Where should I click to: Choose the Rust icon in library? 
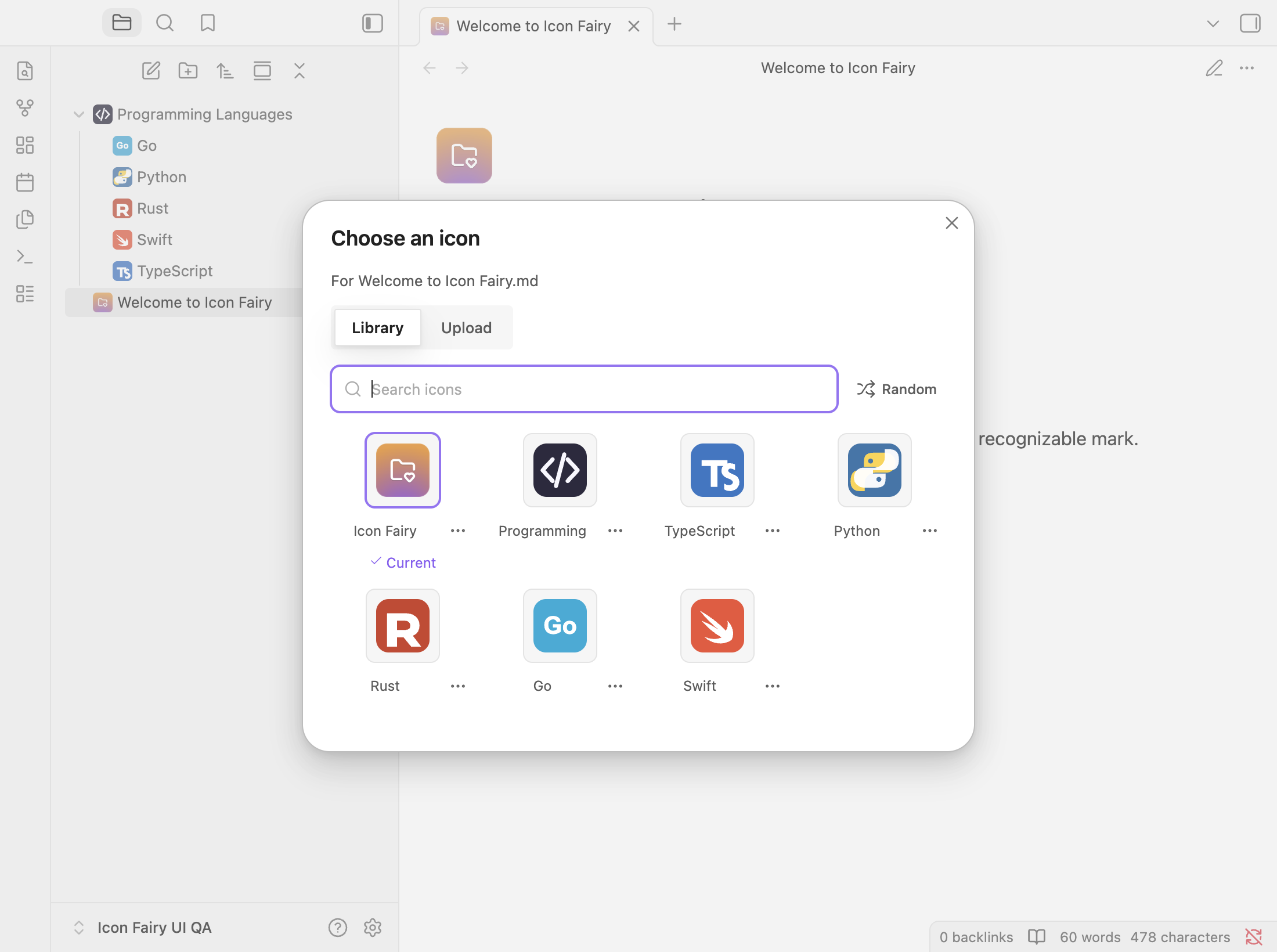[x=403, y=626]
